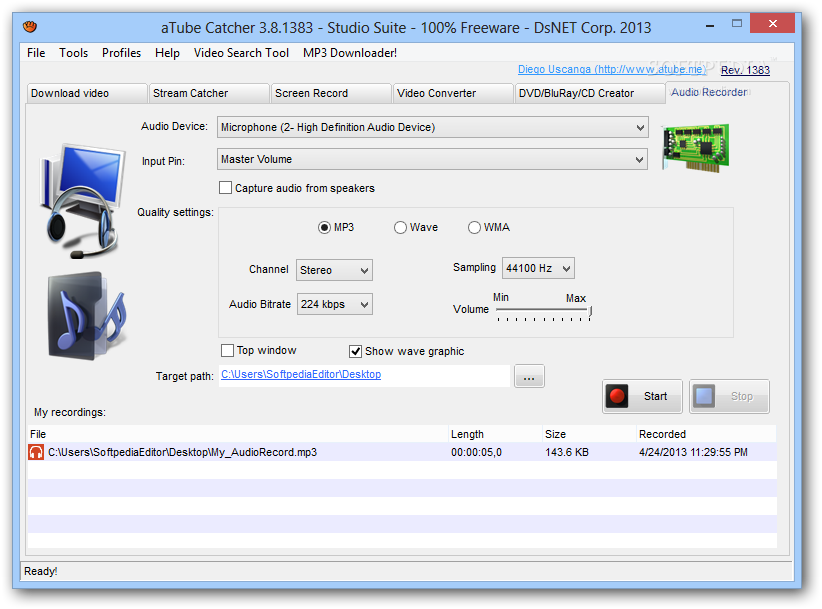
Task: Open MP3 Downloader! menu item
Action: (x=350, y=53)
